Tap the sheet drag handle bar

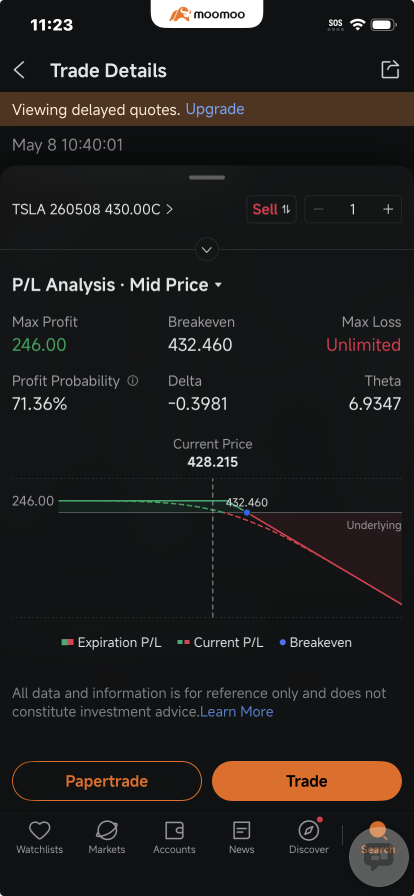[x=207, y=178]
